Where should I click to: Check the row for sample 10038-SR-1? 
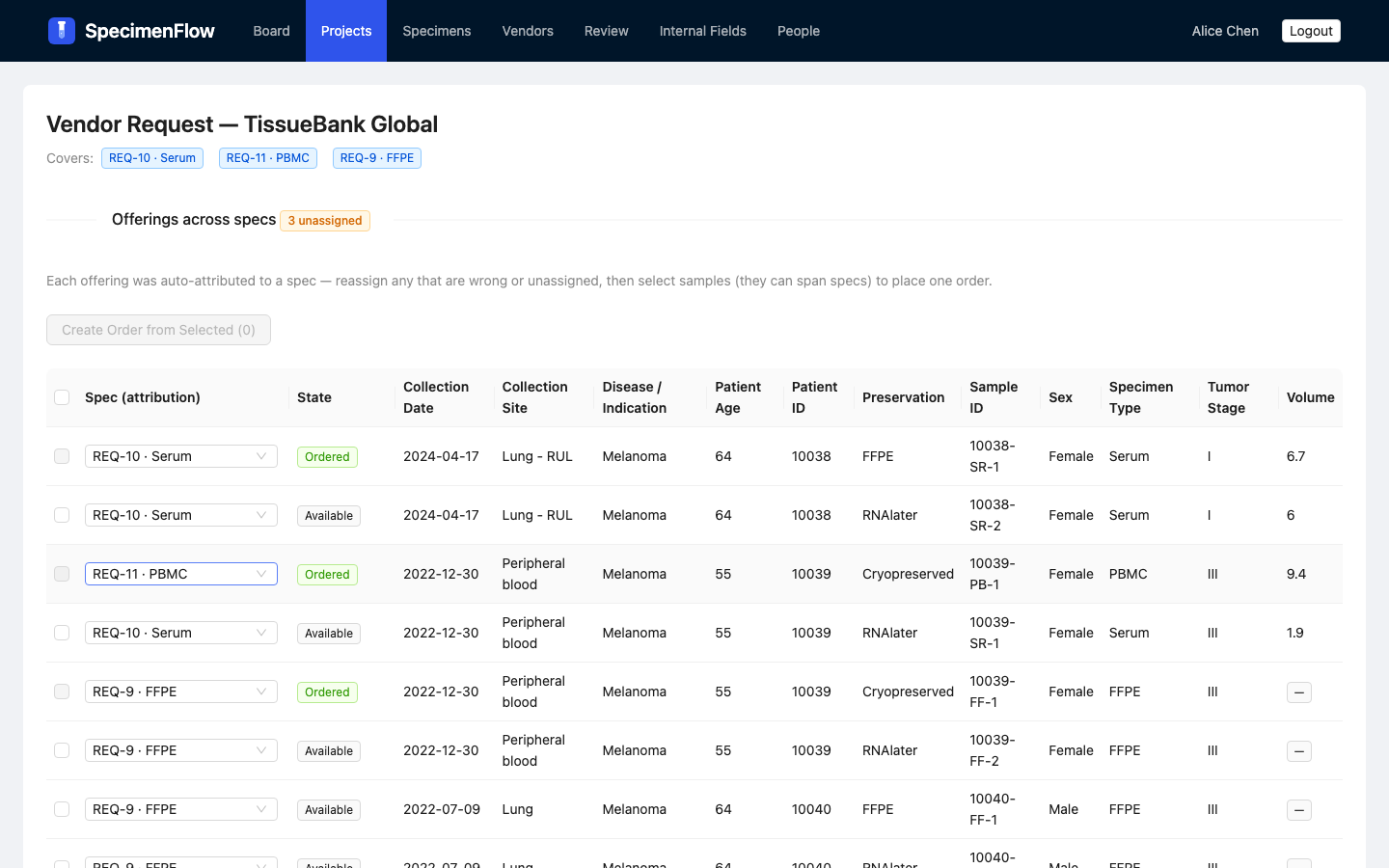62,456
